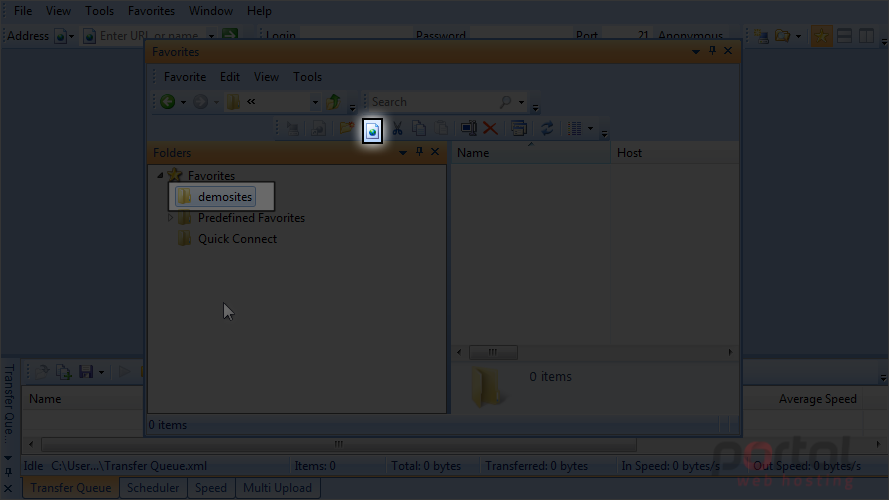Open the View menu in Favorites window

(266, 77)
